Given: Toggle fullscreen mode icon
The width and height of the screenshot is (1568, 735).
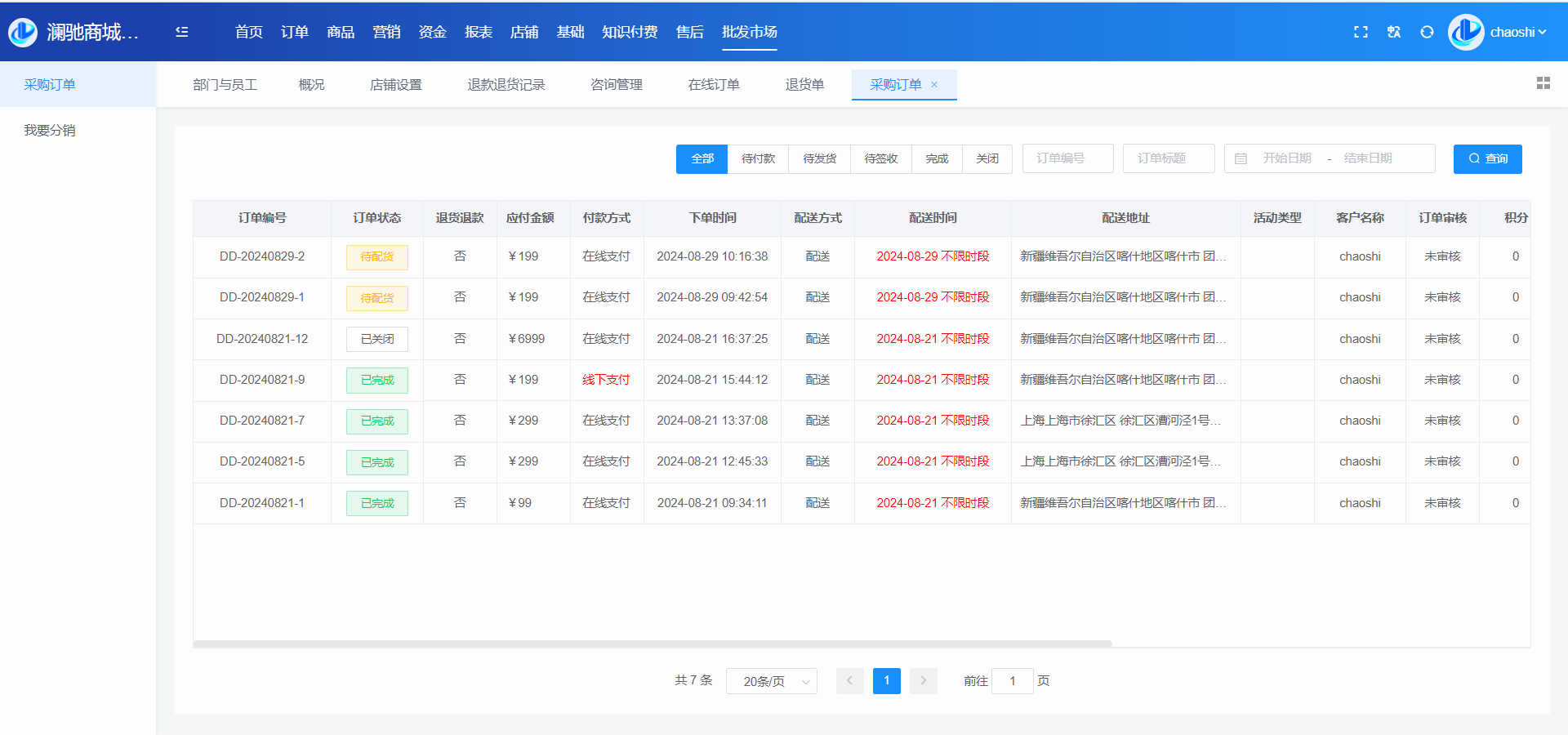Looking at the screenshot, I should (x=1361, y=32).
